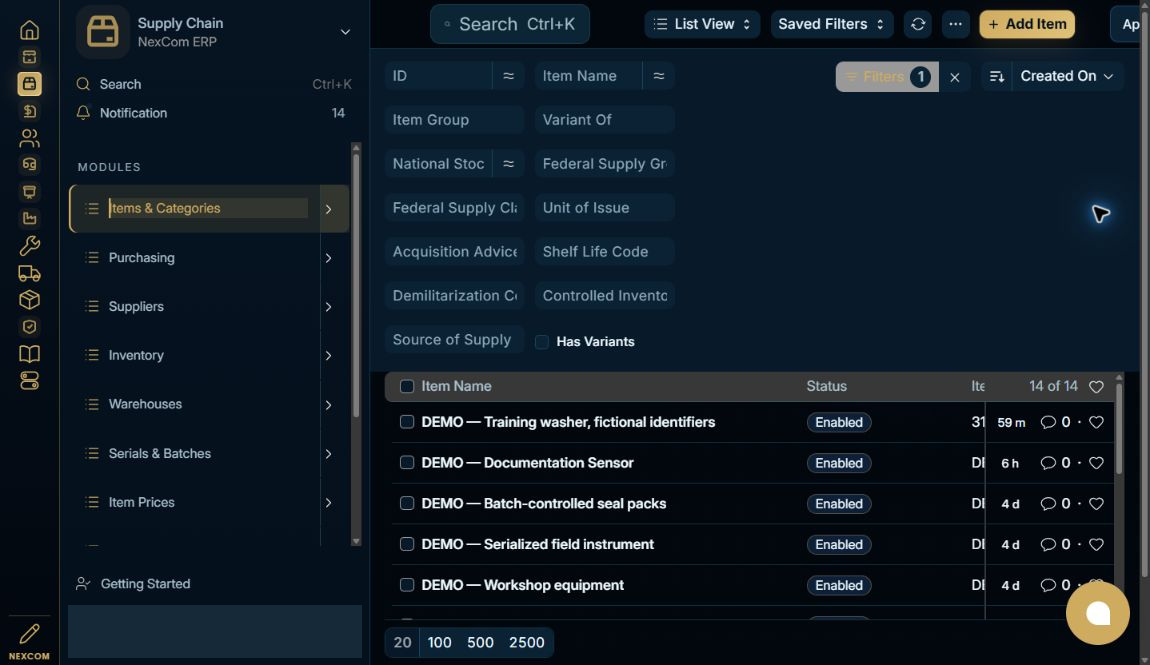This screenshot has height=665, width=1150.
Task: Select checkbox for Serialized field instrument
Action: point(407,544)
